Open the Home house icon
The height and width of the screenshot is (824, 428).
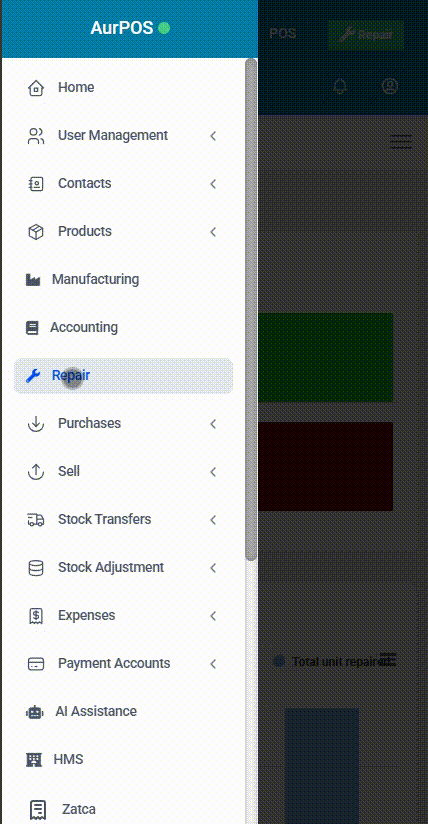(x=35, y=88)
